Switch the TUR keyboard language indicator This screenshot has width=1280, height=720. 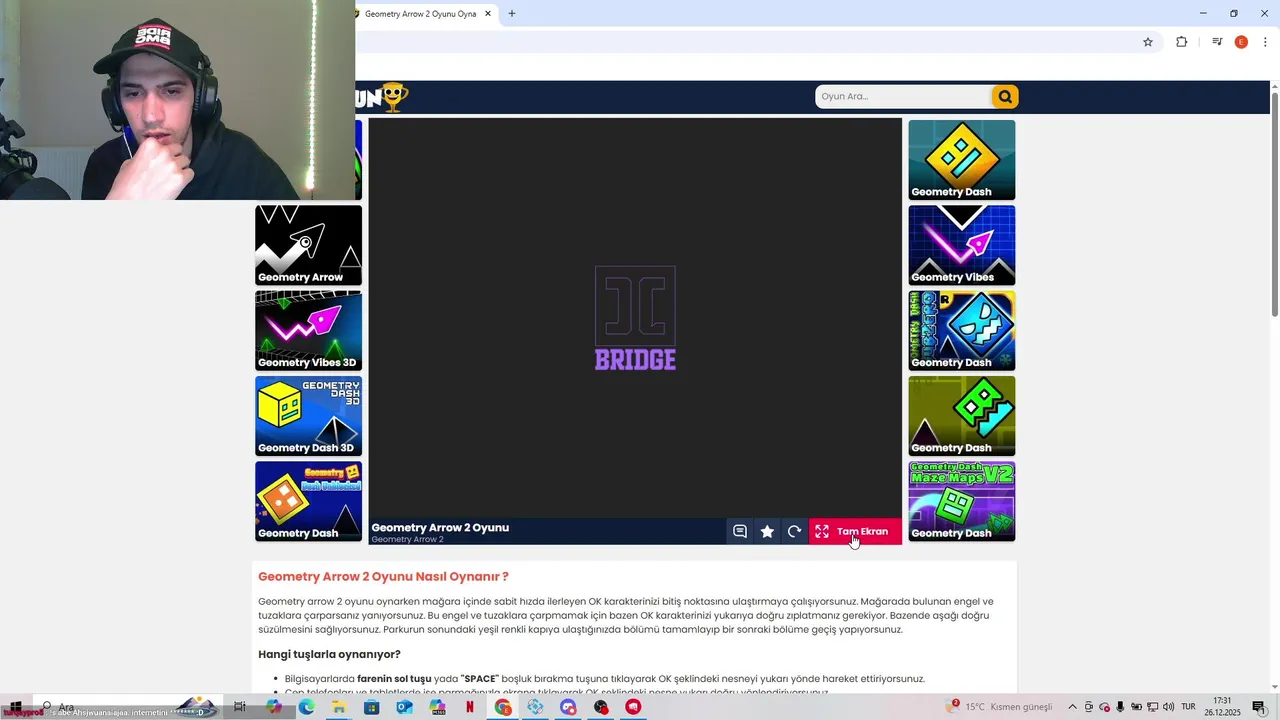(x=1189, y=707)
